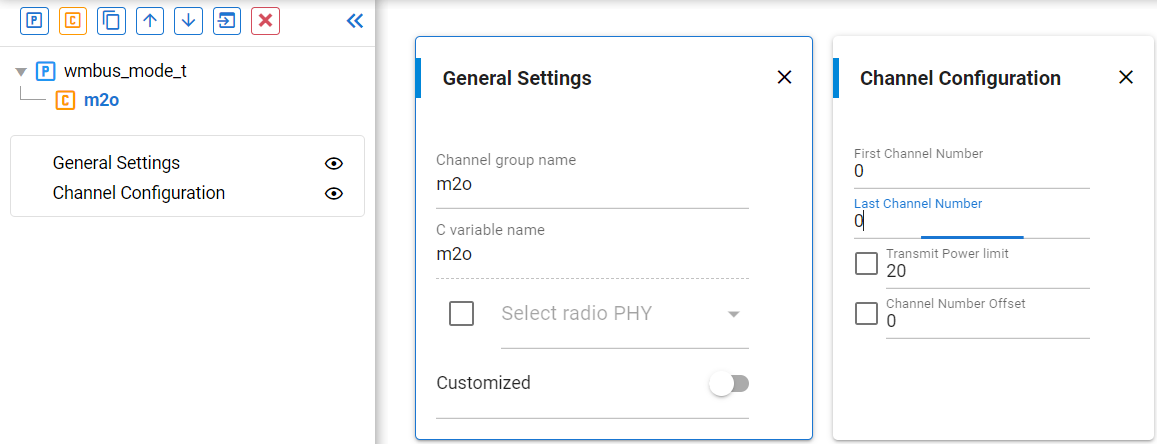Click the import toolbar icon
The image size is (1157, 444).
pyautogui.click(x=227, y=20)
